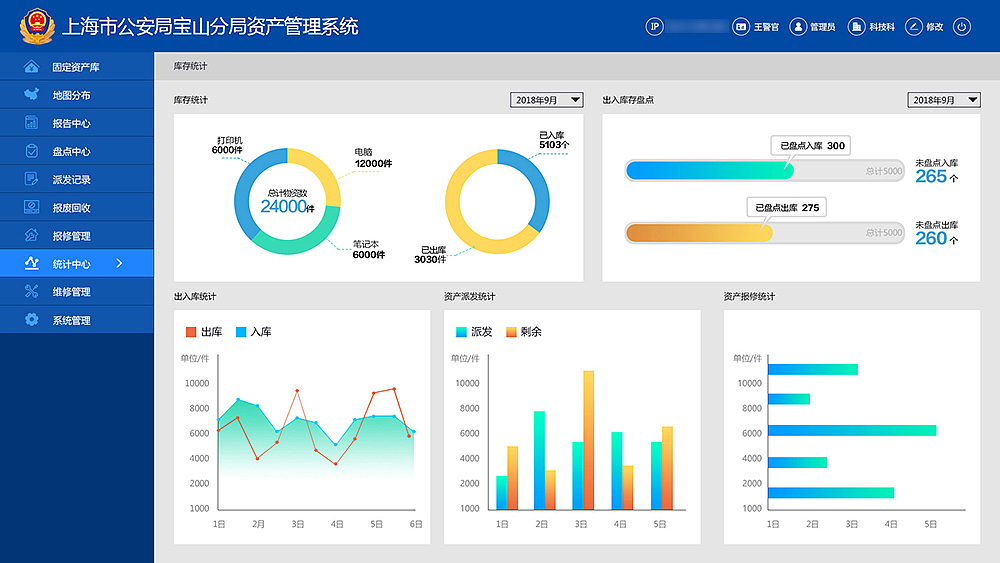Select 系统管理 in sidebar
1000x563 pixels.
pyautogui.click(x=77, y=319)
